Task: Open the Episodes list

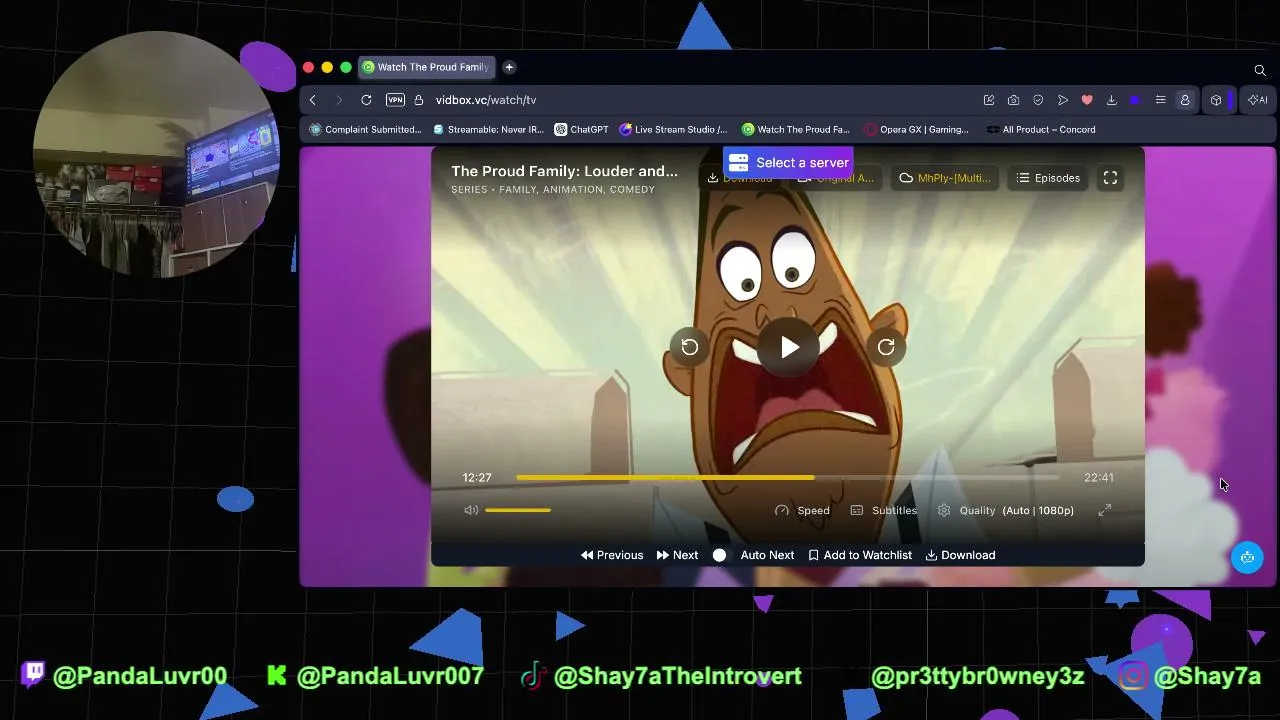Action: click(1048, 178)
